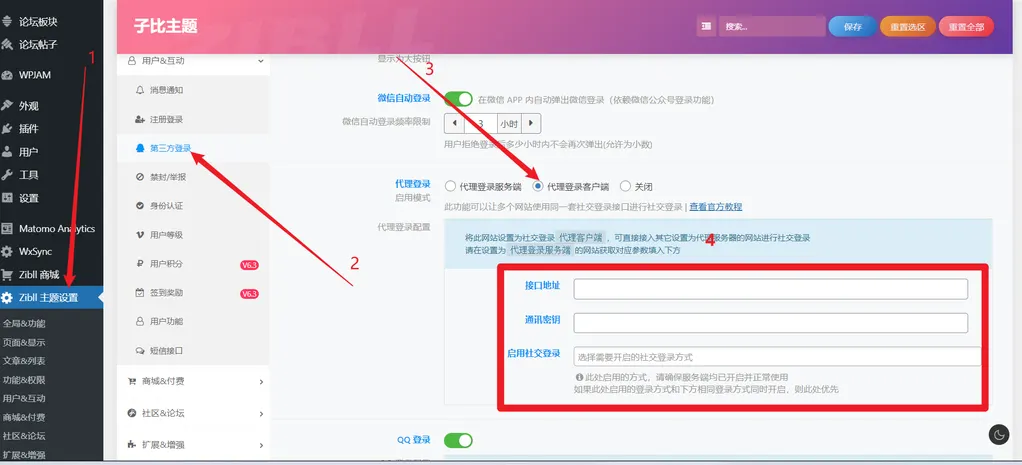The width and height of the screenshot is (1022, 465).
Task: Click the 保存 button
Action: 853,27
